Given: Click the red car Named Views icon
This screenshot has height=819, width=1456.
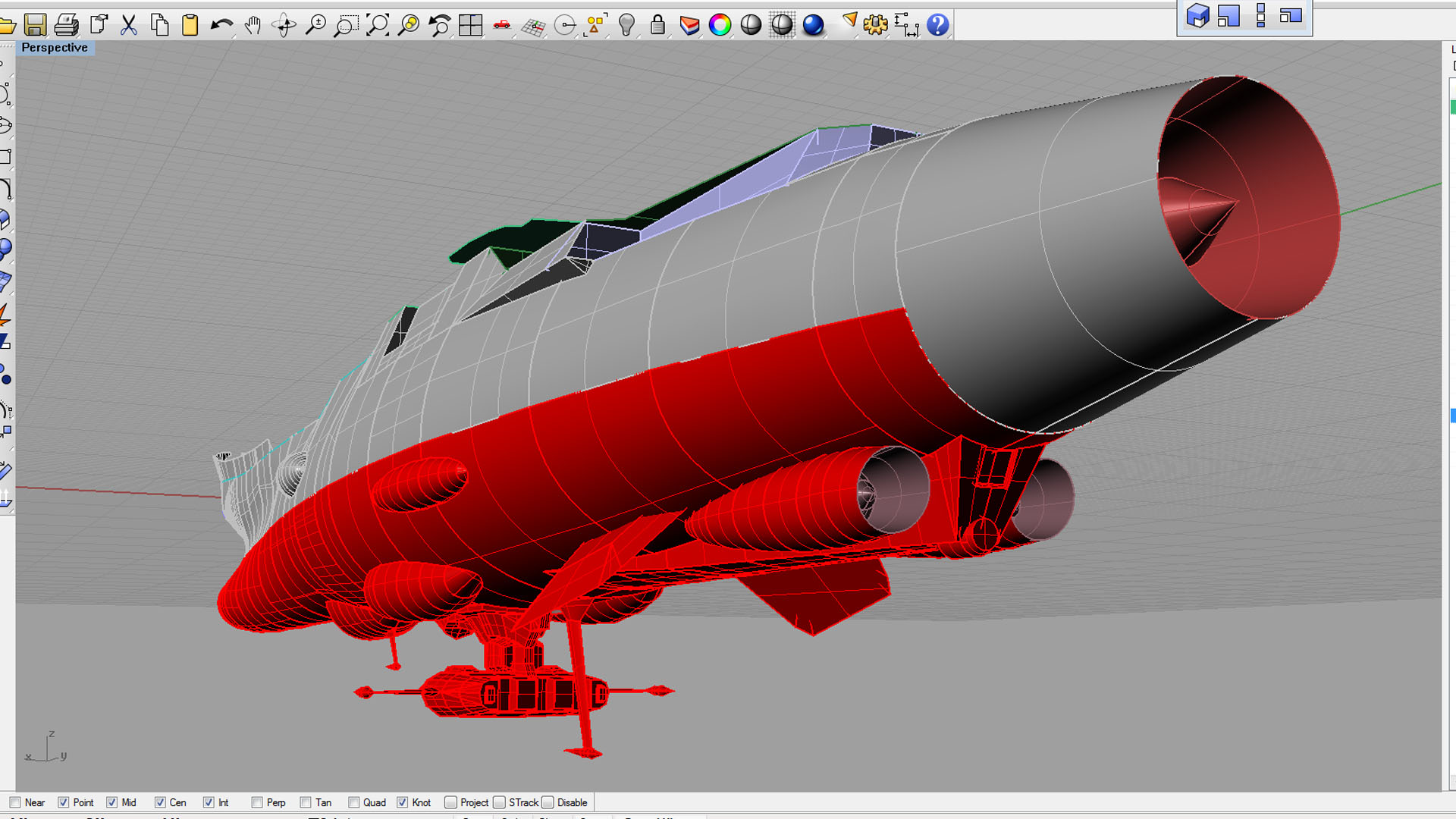Looking at the screenshot, I should (x=501, y=25).
